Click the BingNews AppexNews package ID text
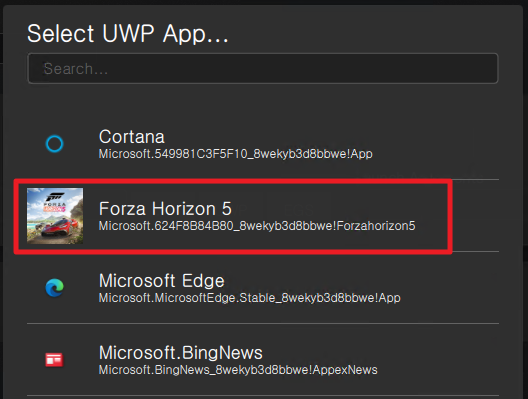 238,370
